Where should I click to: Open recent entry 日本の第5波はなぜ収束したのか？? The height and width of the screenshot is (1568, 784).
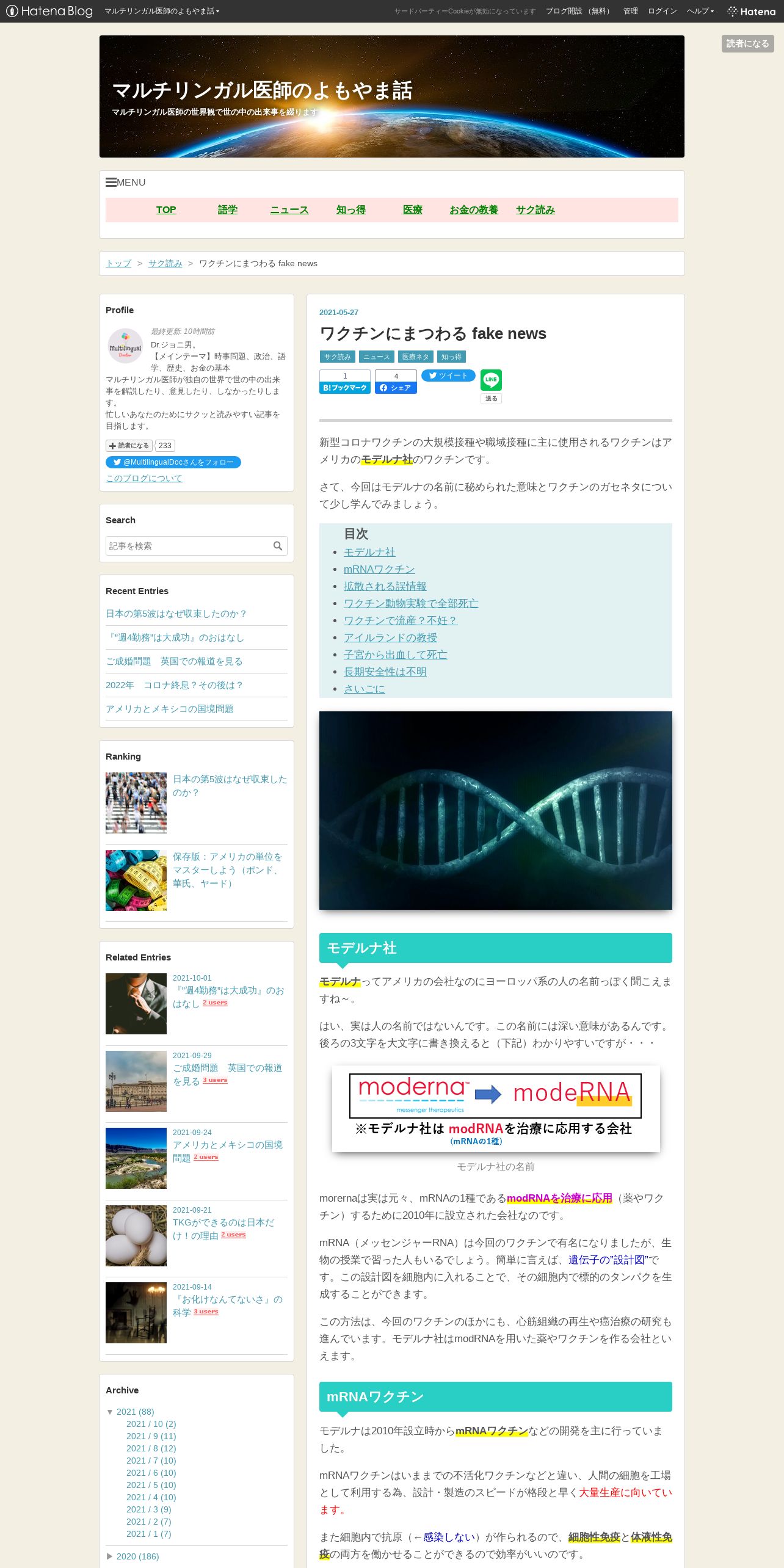(176, 614)
